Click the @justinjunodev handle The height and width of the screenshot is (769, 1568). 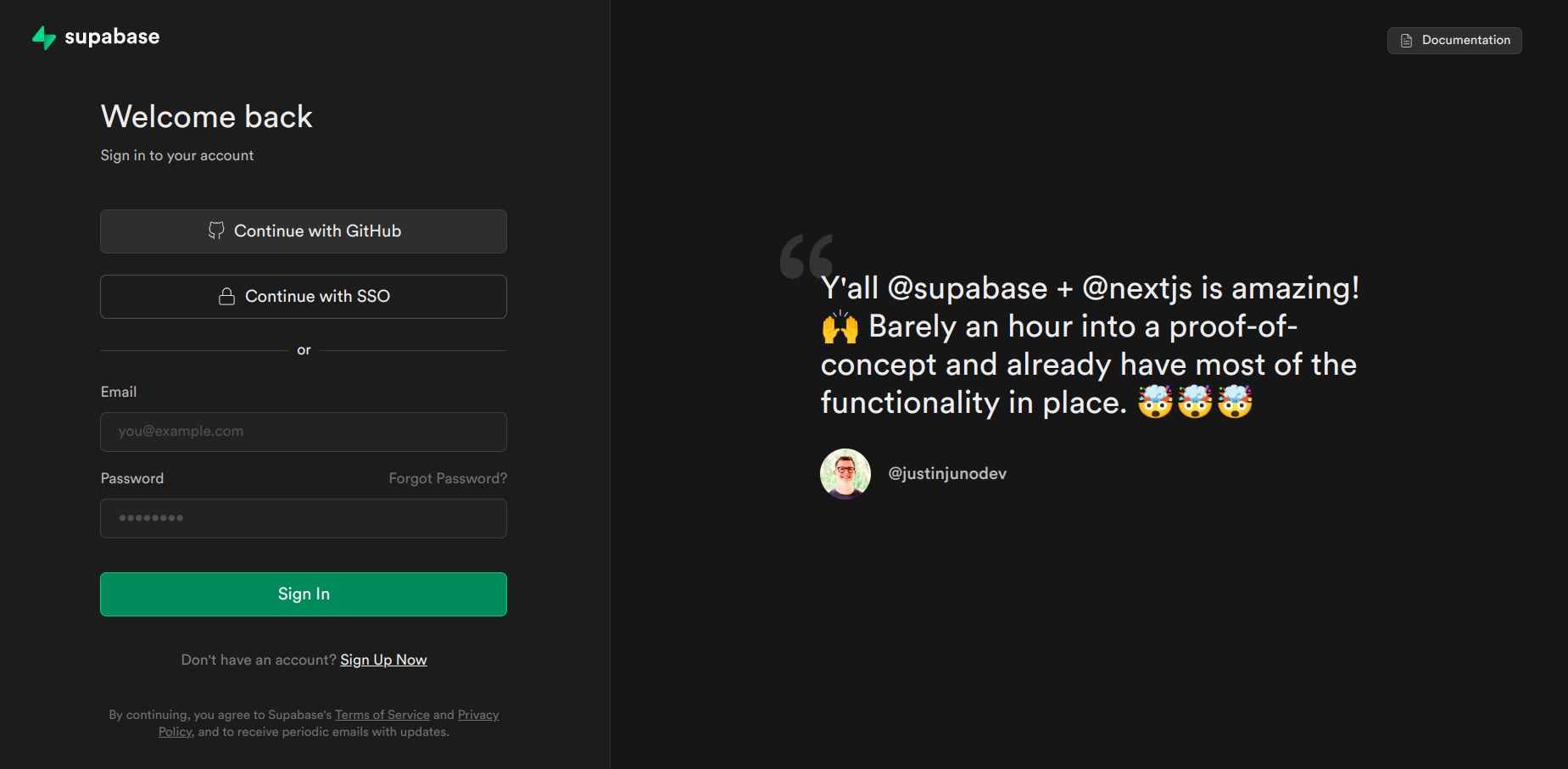(x=947, y=474)
